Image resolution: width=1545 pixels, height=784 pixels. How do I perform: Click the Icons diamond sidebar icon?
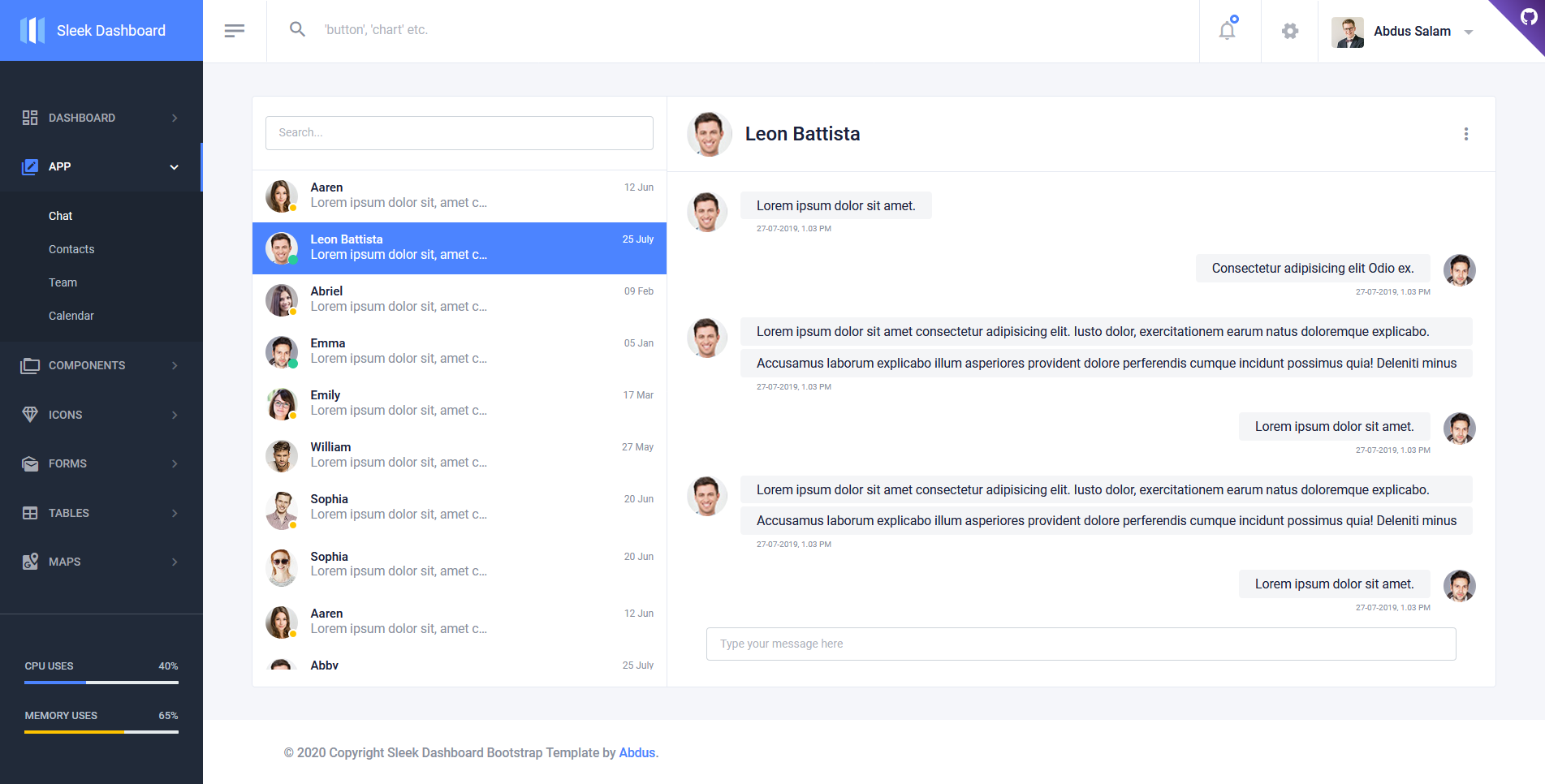coord(30,415)
